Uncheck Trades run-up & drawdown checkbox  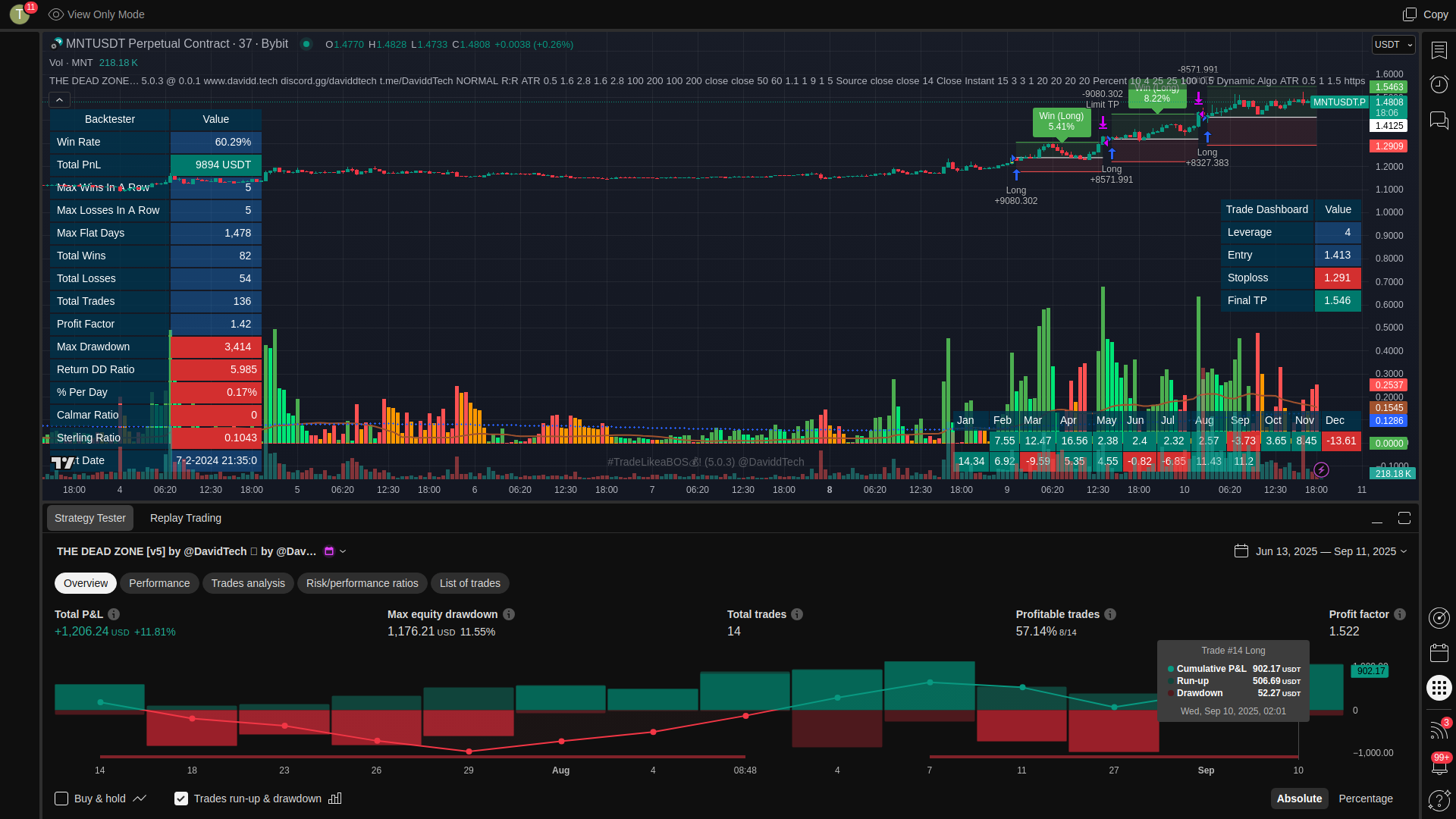tap(181, 799)
